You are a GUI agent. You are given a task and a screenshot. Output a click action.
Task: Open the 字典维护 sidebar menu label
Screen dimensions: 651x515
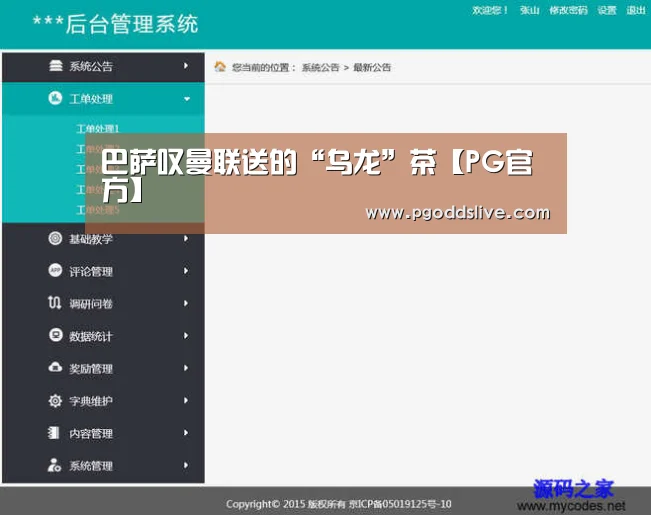click(91, 401)
